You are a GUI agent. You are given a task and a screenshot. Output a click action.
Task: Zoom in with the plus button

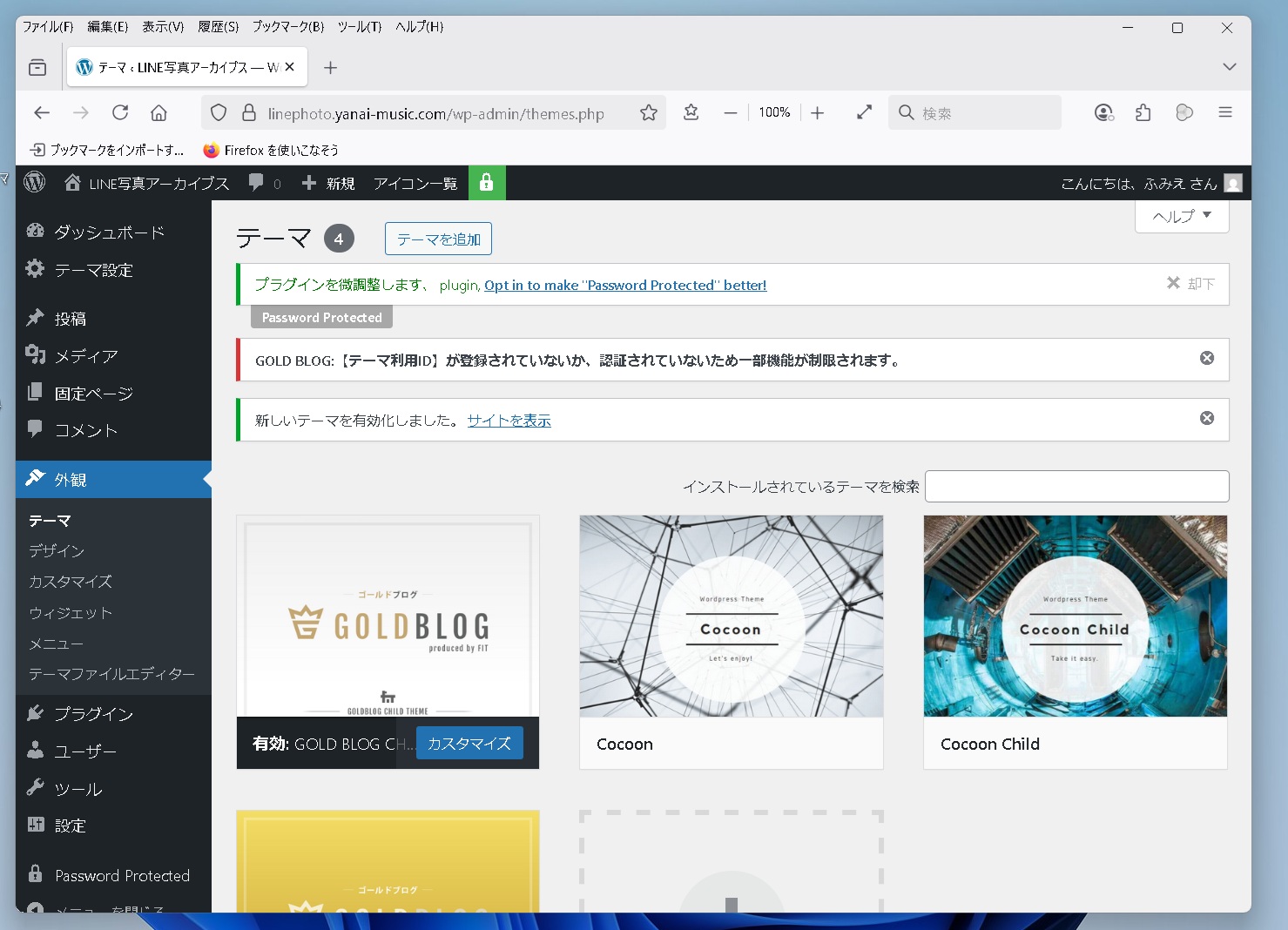(817, 112)
